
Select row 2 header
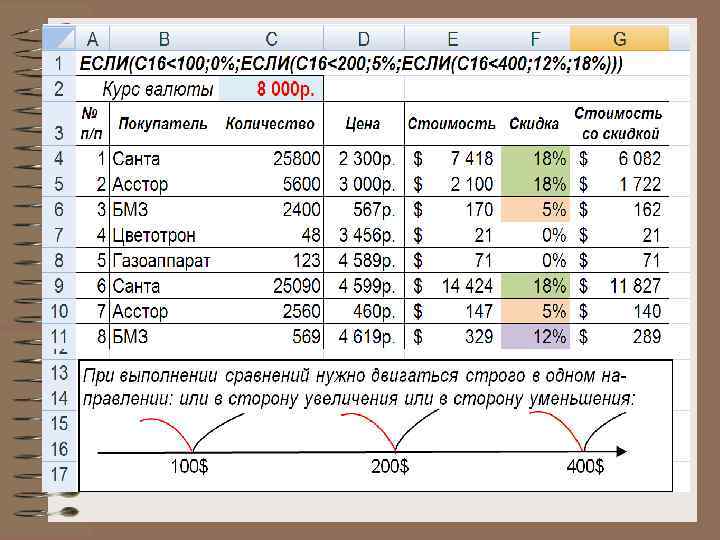click(x=60, y=88)
